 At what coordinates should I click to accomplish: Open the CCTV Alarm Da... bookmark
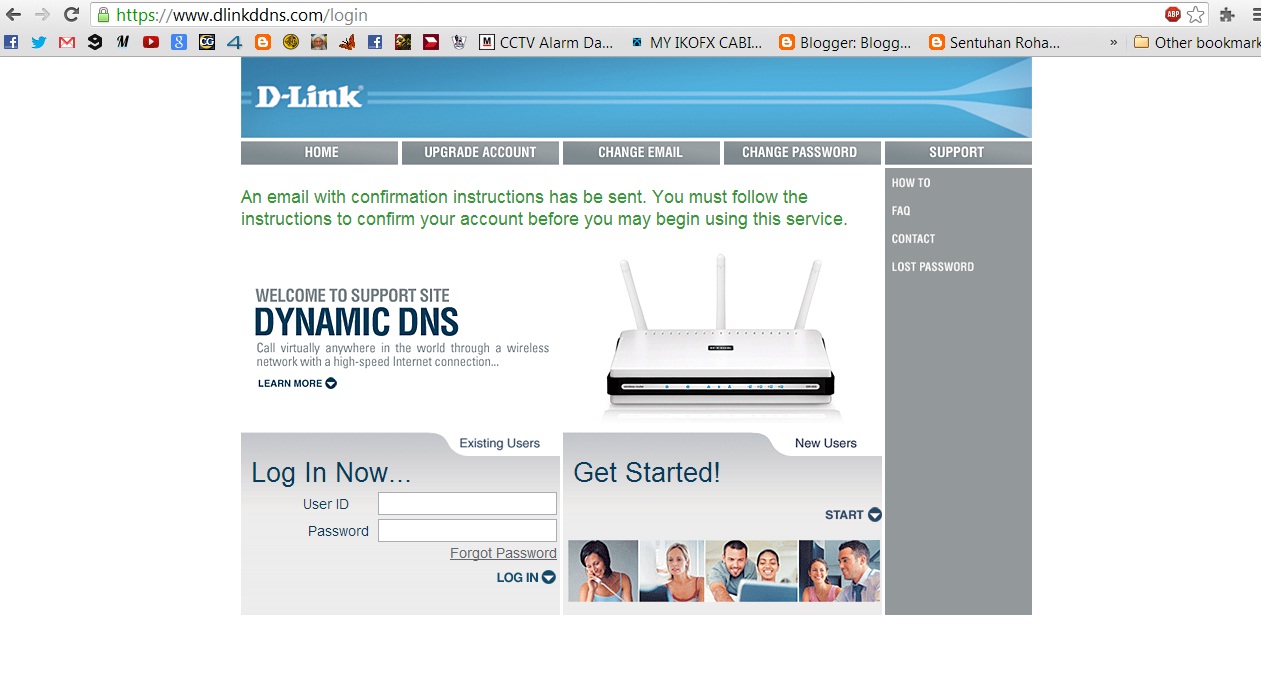(547, 42)
